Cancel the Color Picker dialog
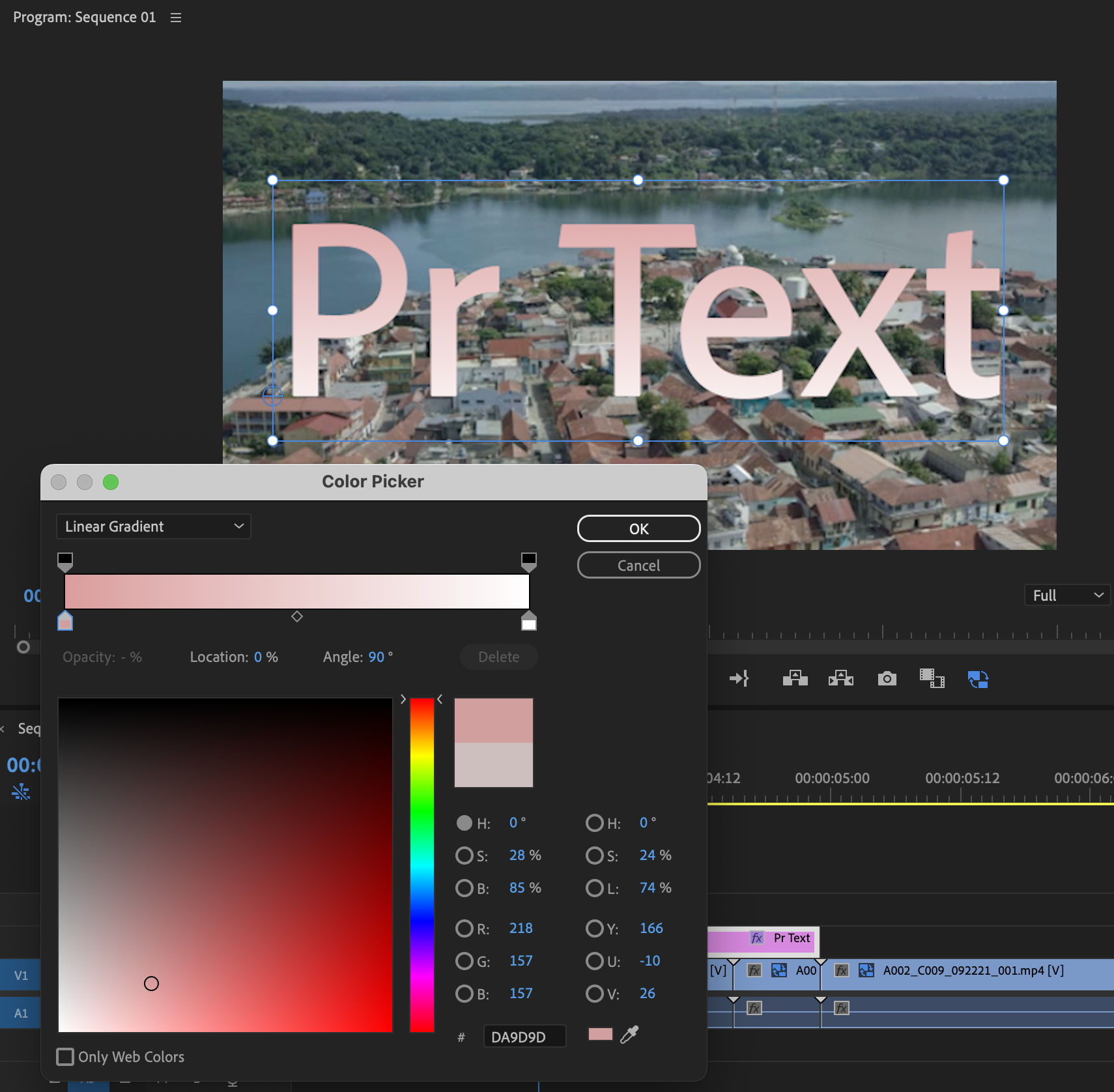This screenshot has height=1092, width=1114. coord(638,565)
